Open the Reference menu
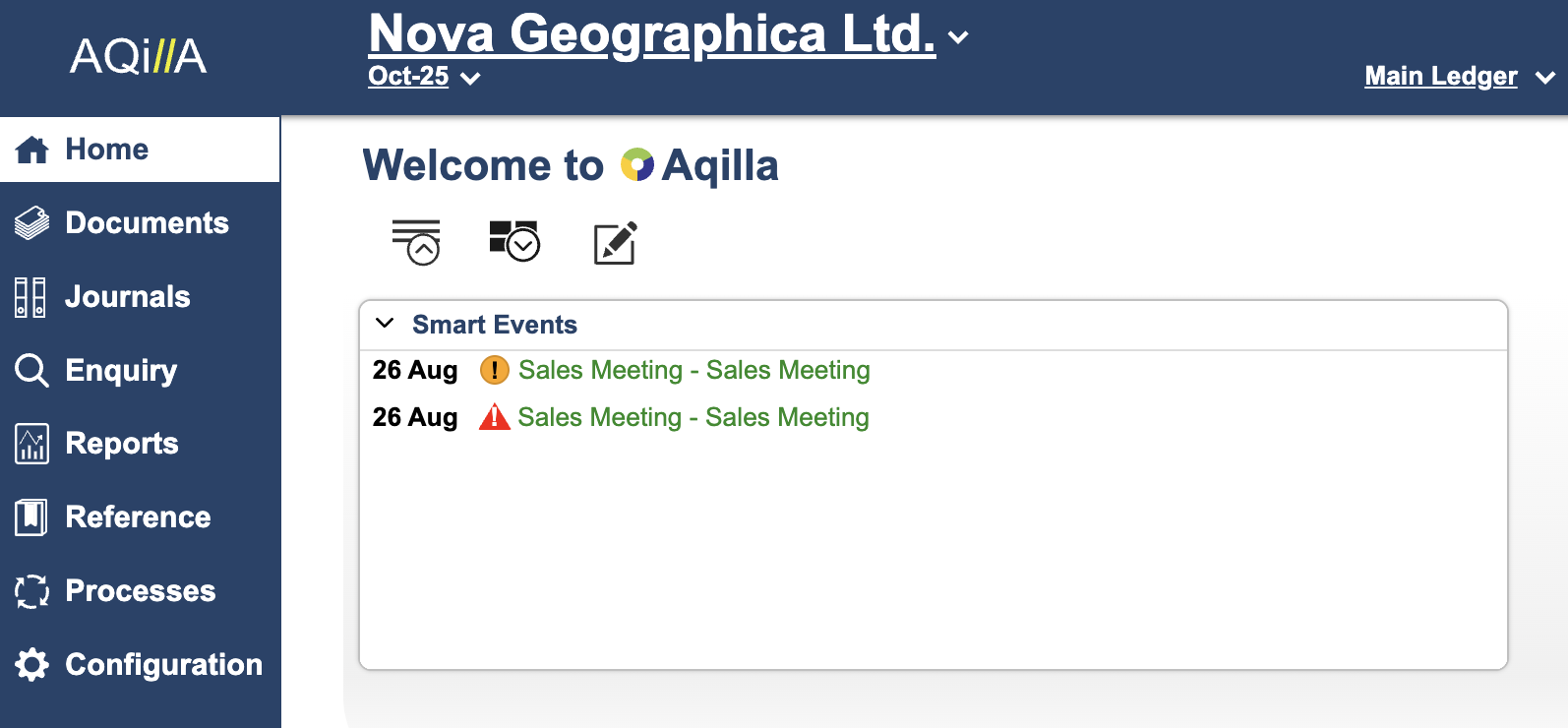1568x728 pixels. click(x=137, y=517)
